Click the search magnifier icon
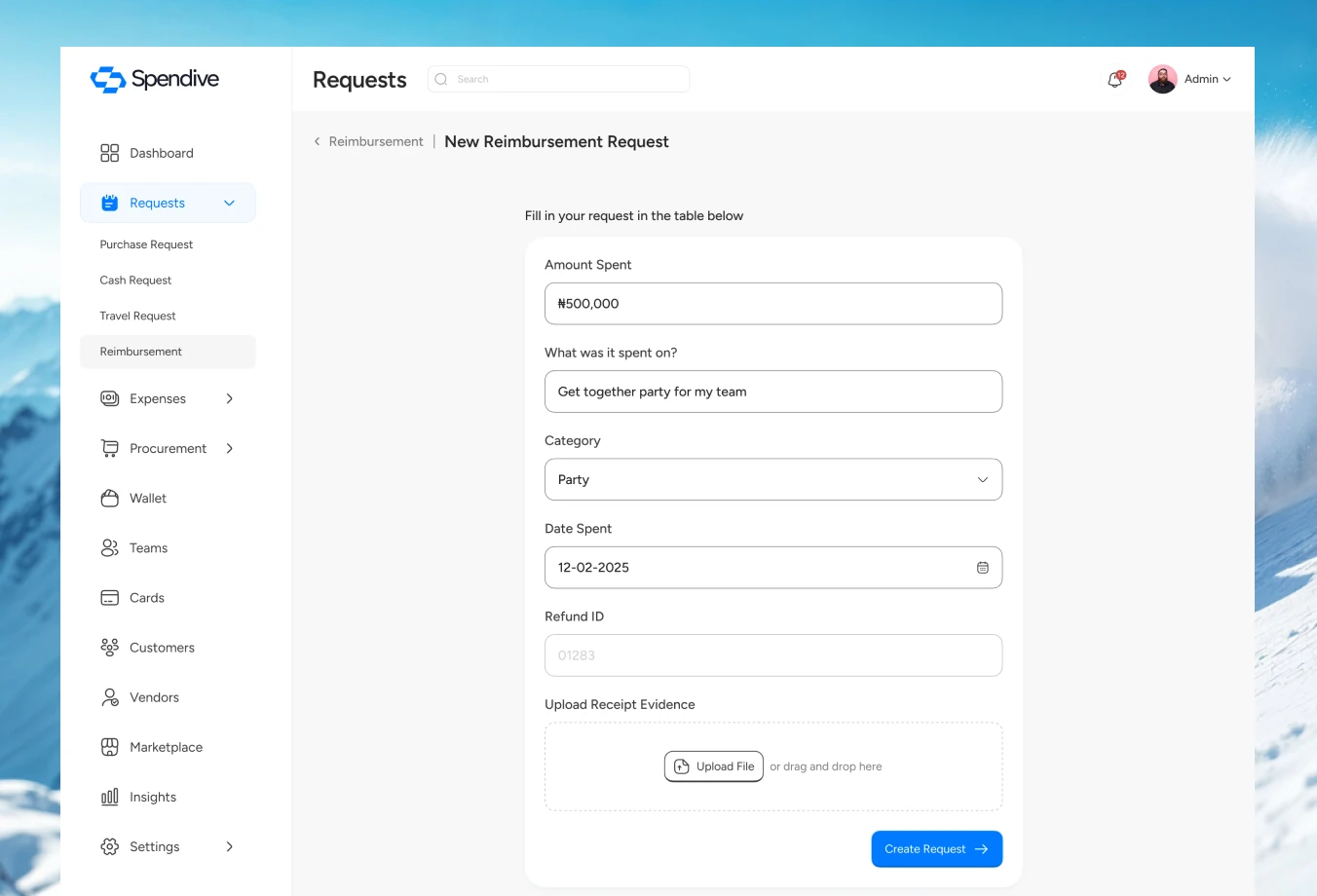1317x896 pixels. (x=441, y=79)
